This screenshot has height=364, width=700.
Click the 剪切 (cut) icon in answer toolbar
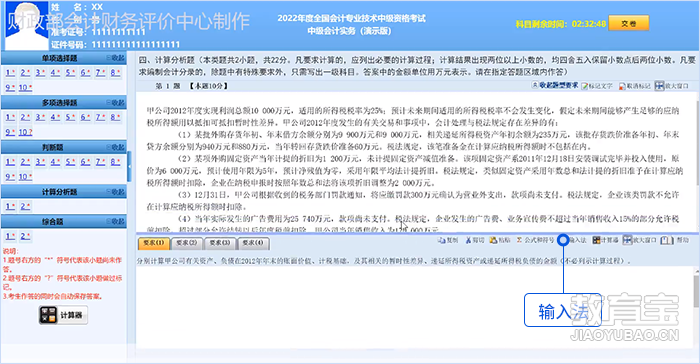(x=475, y=240)
